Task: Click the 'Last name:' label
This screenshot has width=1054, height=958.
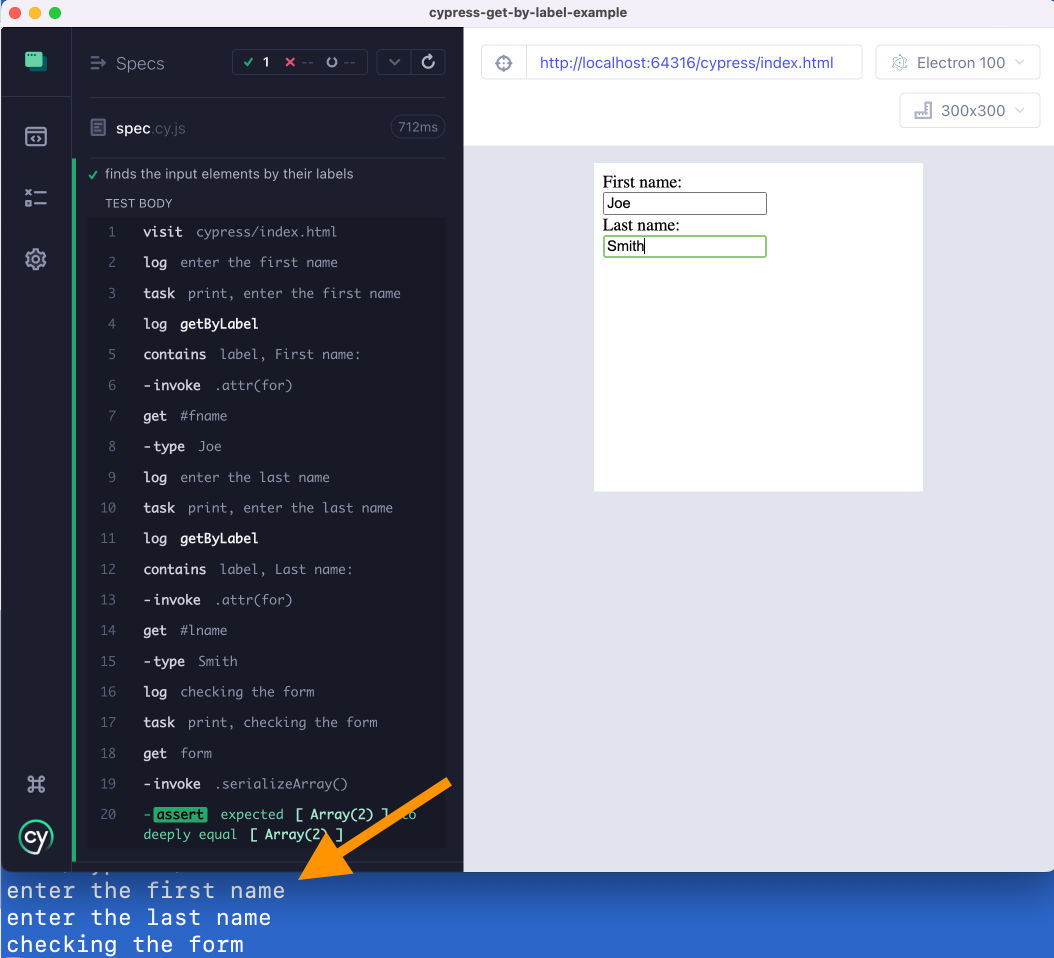Action: pos(641,225)
